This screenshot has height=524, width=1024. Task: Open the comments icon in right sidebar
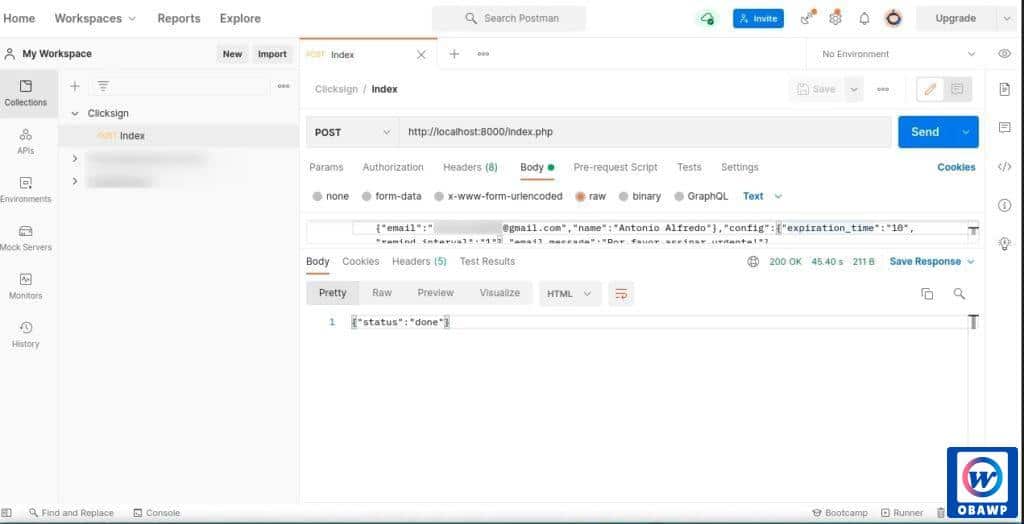[1004, 128]
